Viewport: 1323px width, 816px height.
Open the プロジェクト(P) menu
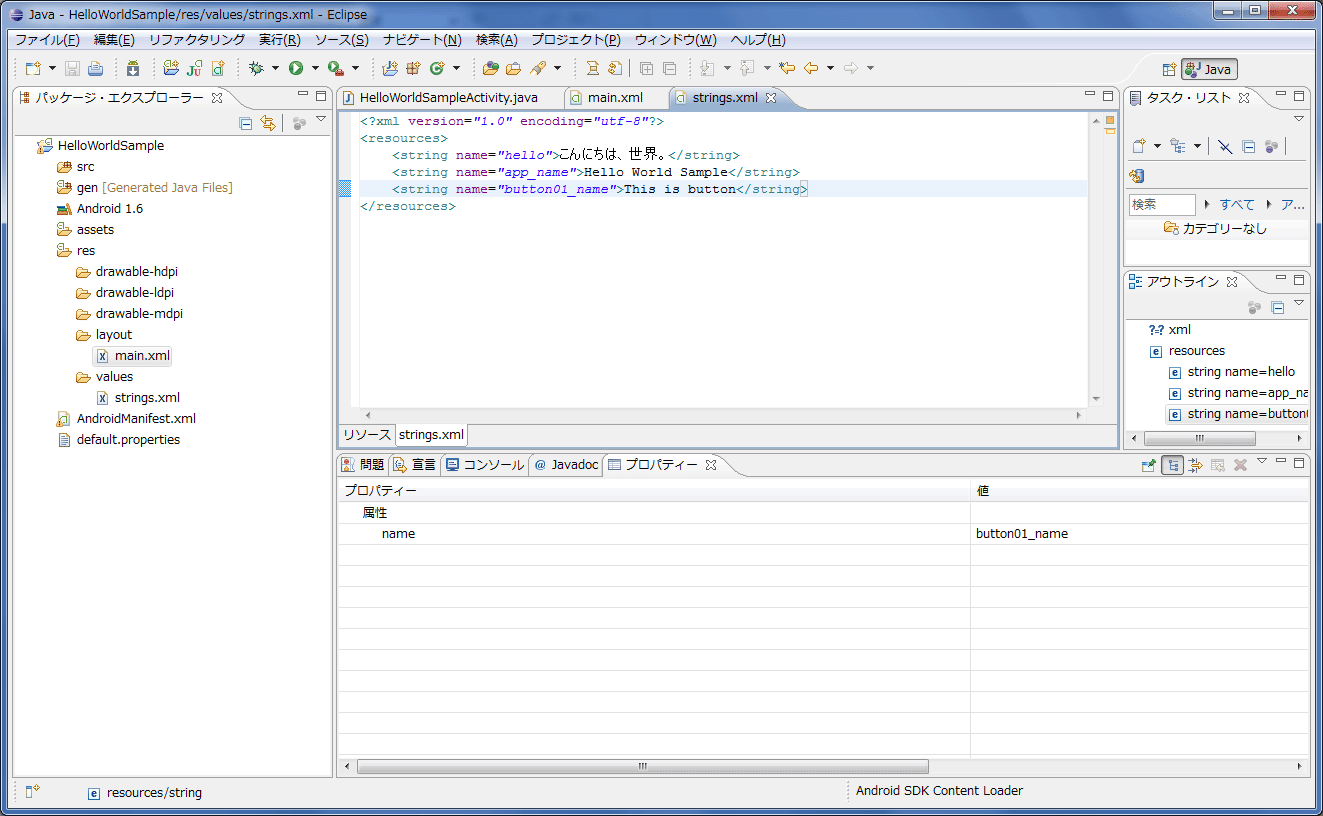pos(576,40)
